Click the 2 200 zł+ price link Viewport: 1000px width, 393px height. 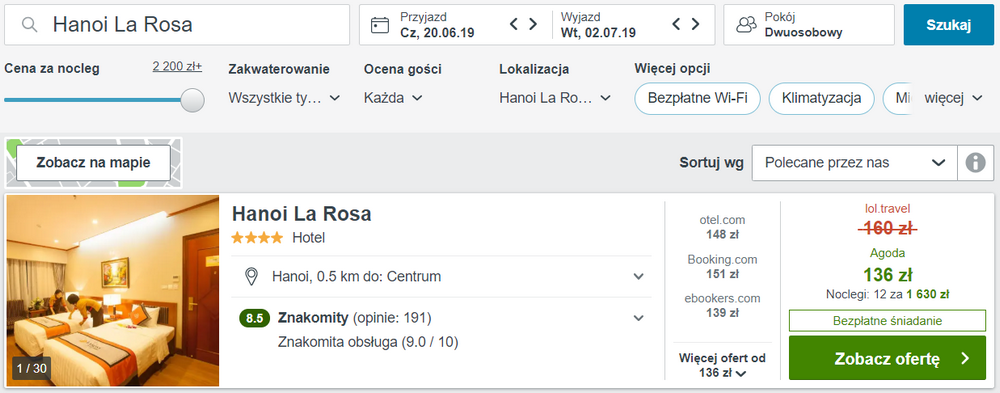177,66
